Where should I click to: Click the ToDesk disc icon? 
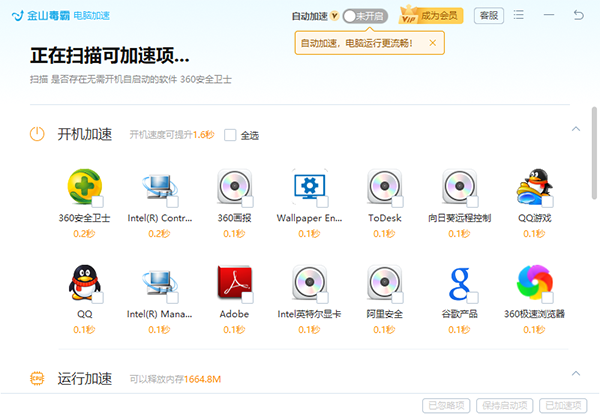point(385,186)
